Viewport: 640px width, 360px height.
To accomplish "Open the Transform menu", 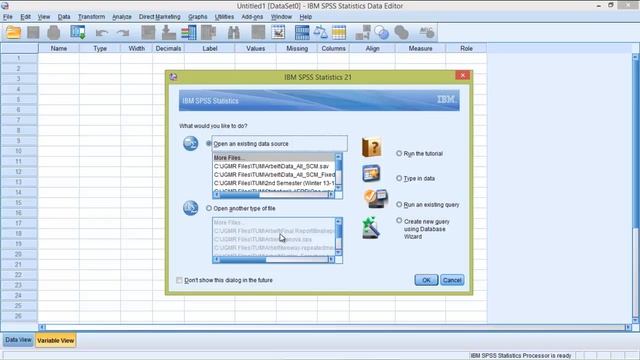I will pyautogui.click(x=91, y=17).
